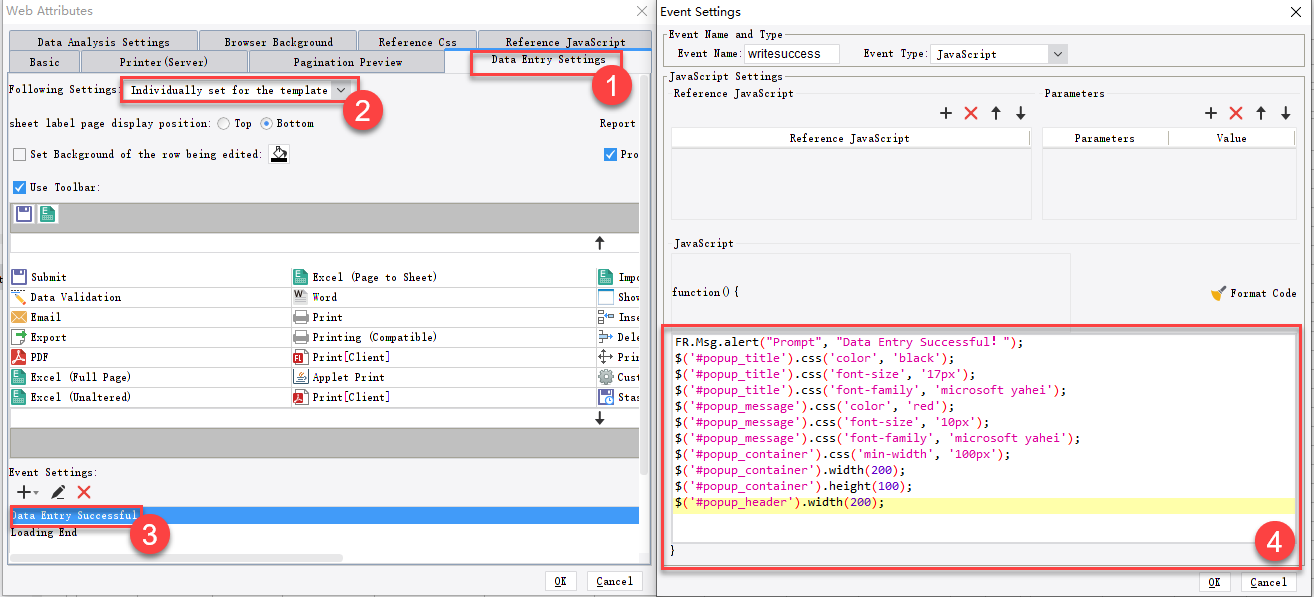The height and width of the screenshot is (597, 1314).
Task: Select the Word export icon
Action: click(x=300, y=296)
